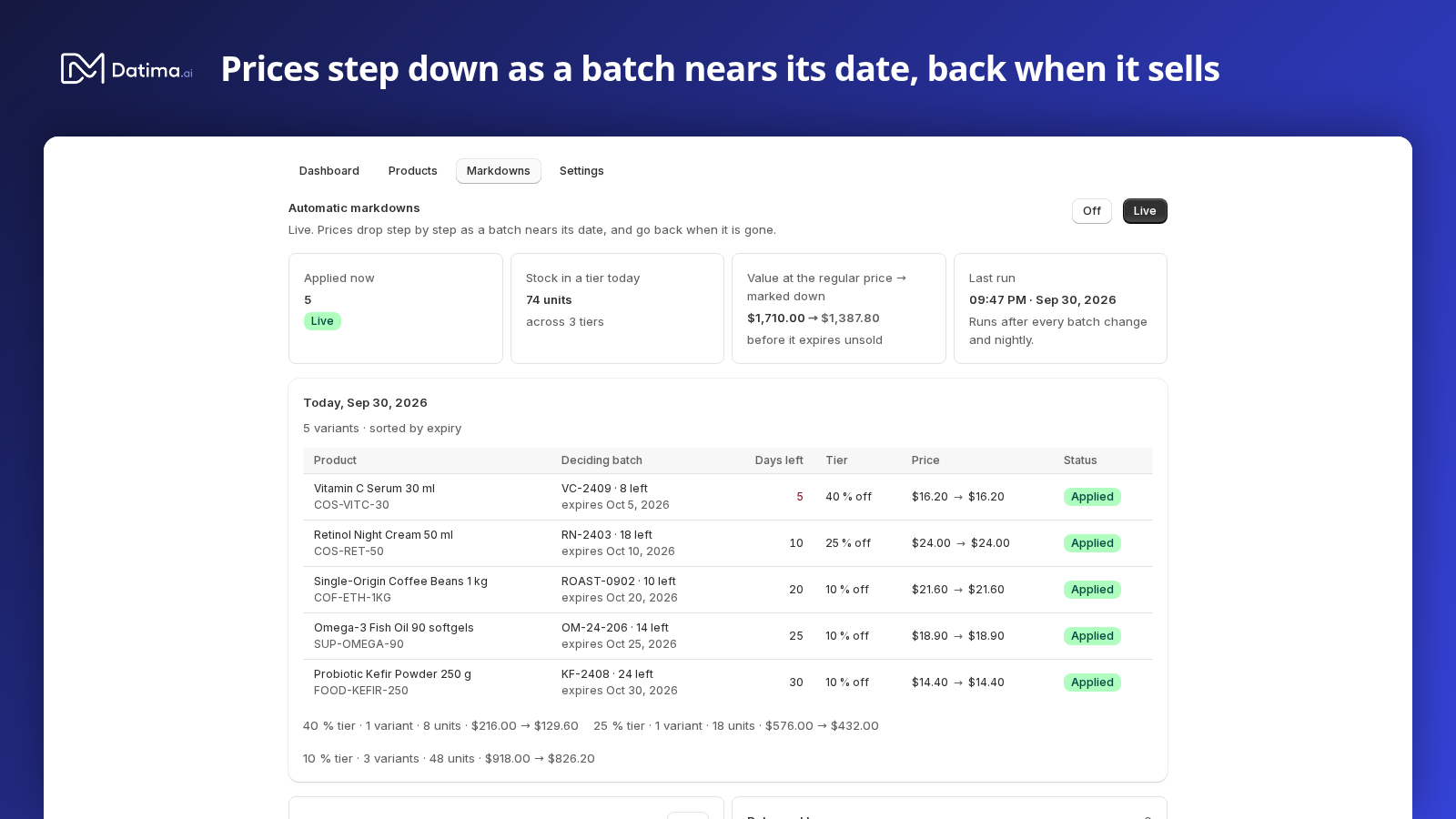Image resolution: width=1456 pixels, height=819 pixels.
Task: Click Applied status for Probiotic Kefir Powder
Action: [x=1092, y=682]
